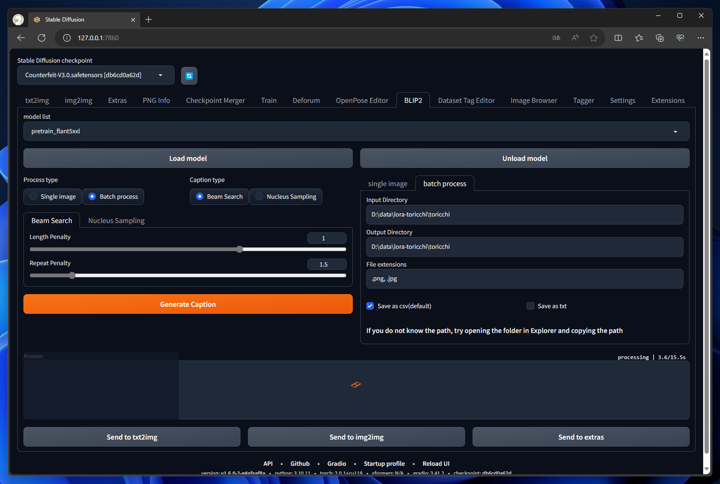Click the Repeat Penalty number field
The height and width of the screenshot is (484, 720).
coord(326,264)
